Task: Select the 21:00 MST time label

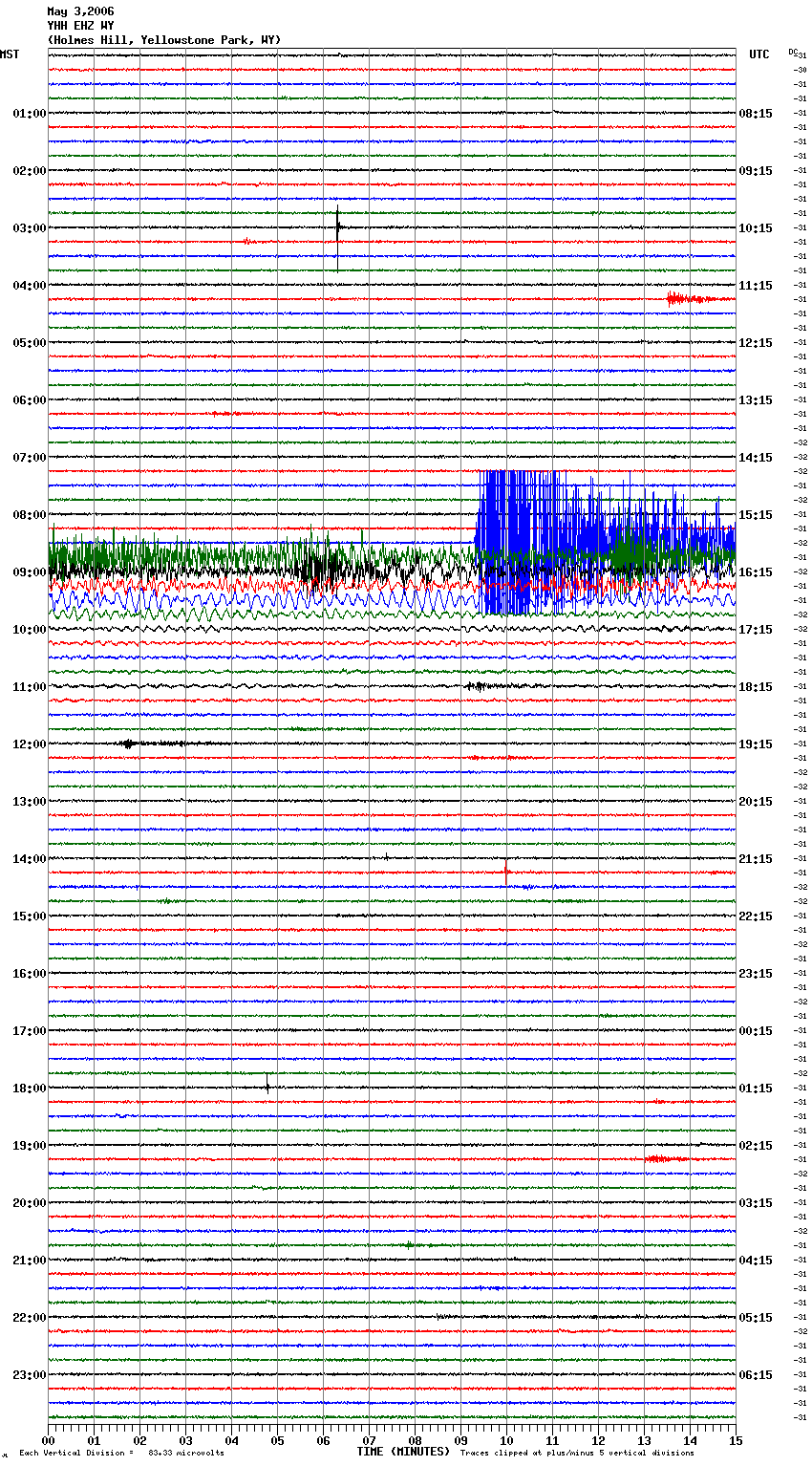Action: (x=30, y=1261)
